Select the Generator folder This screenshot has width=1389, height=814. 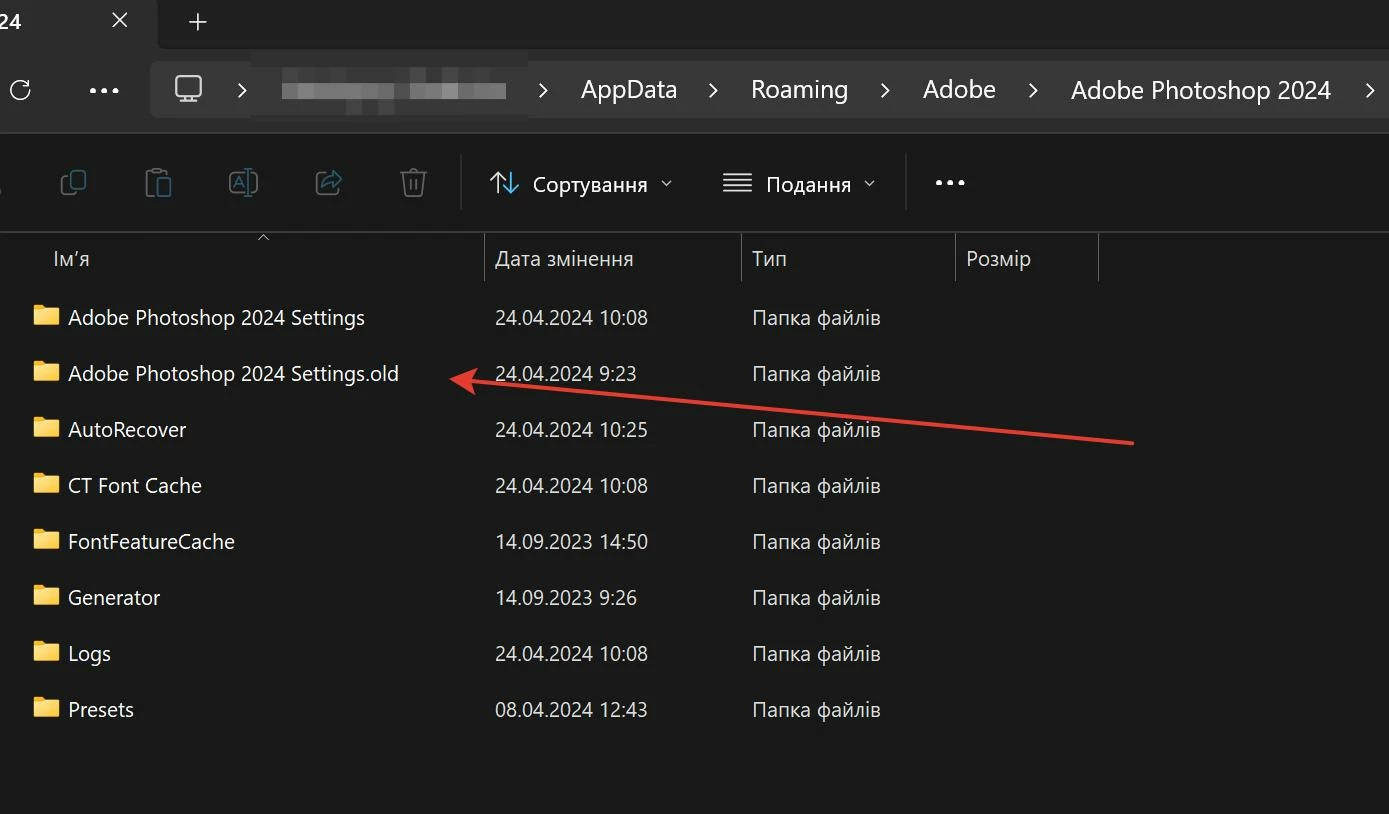tap(114, 598)
